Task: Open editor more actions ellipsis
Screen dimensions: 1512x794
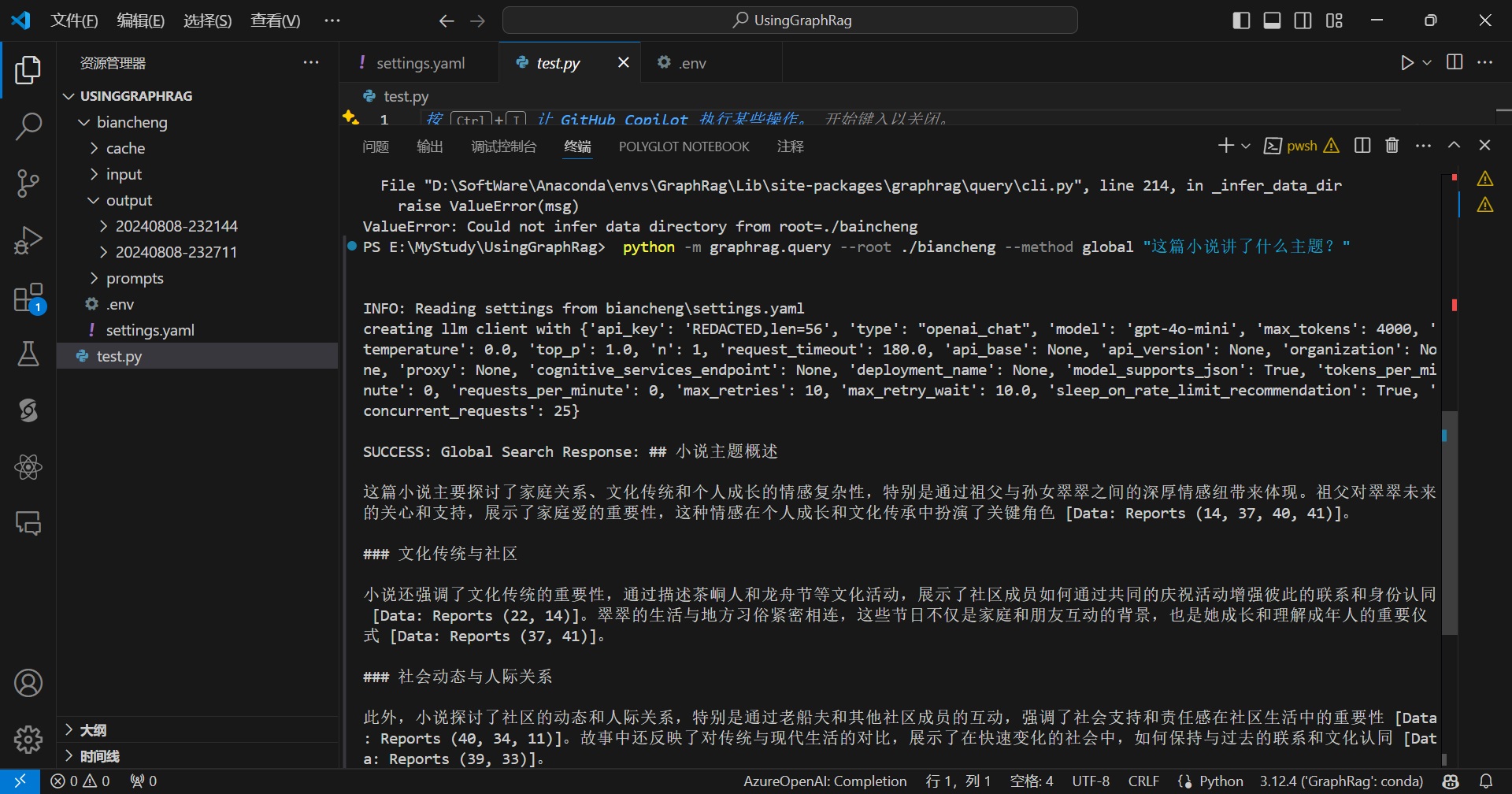Action: point(1484,62)
